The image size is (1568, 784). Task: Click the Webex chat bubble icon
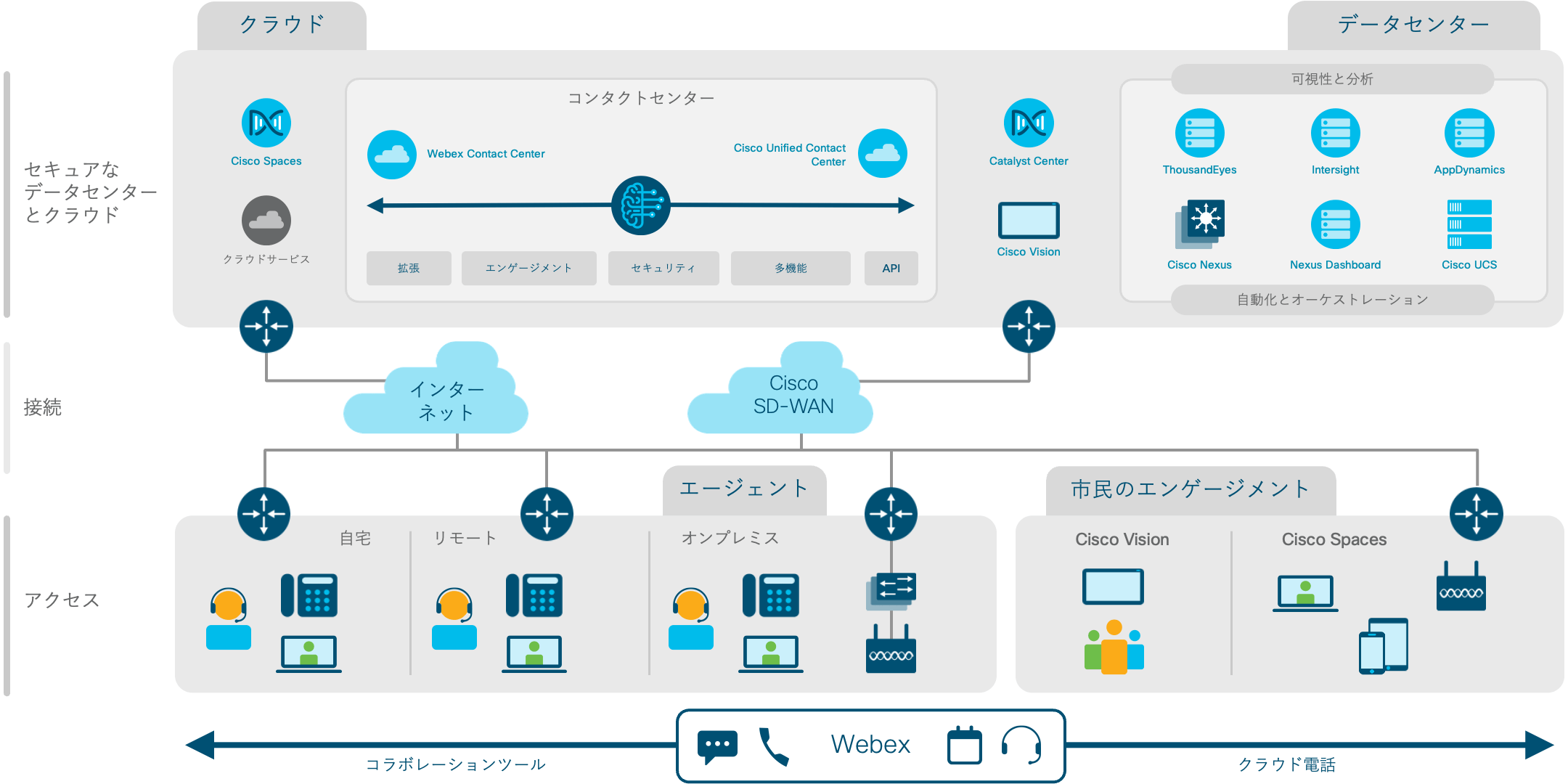click(717, 747)
